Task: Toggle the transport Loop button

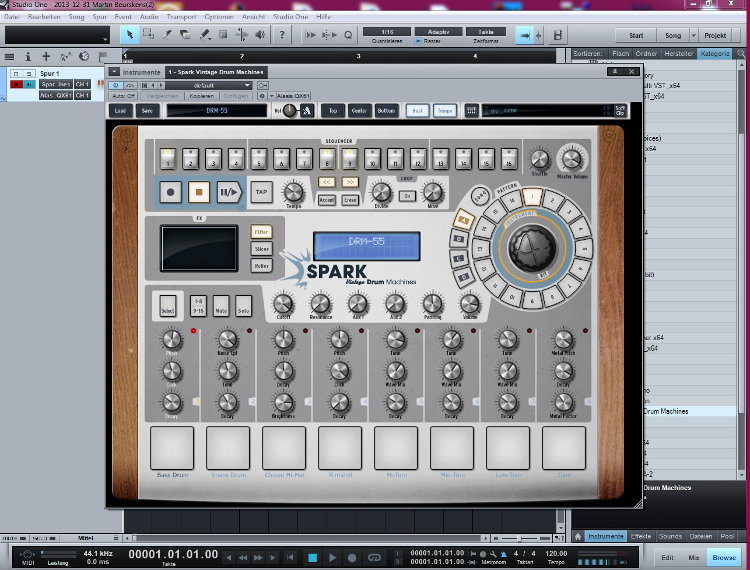Action: click(374, 558)
